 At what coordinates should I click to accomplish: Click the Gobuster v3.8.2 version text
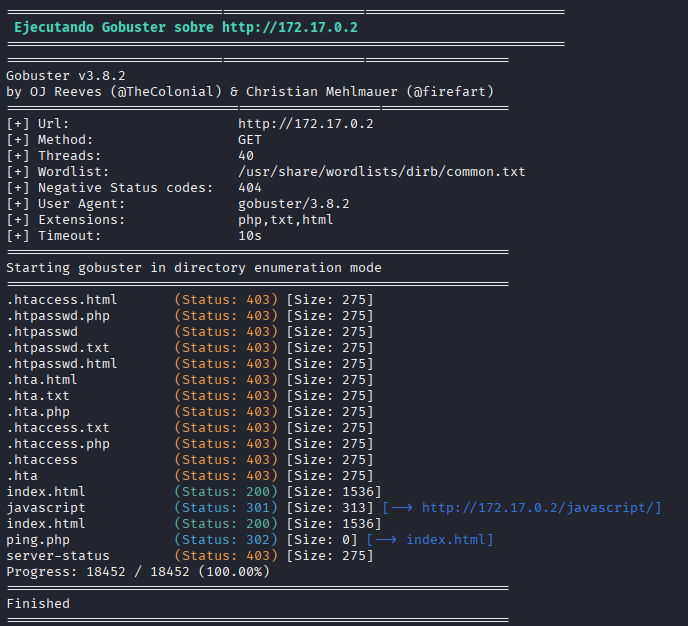[66, 76]
